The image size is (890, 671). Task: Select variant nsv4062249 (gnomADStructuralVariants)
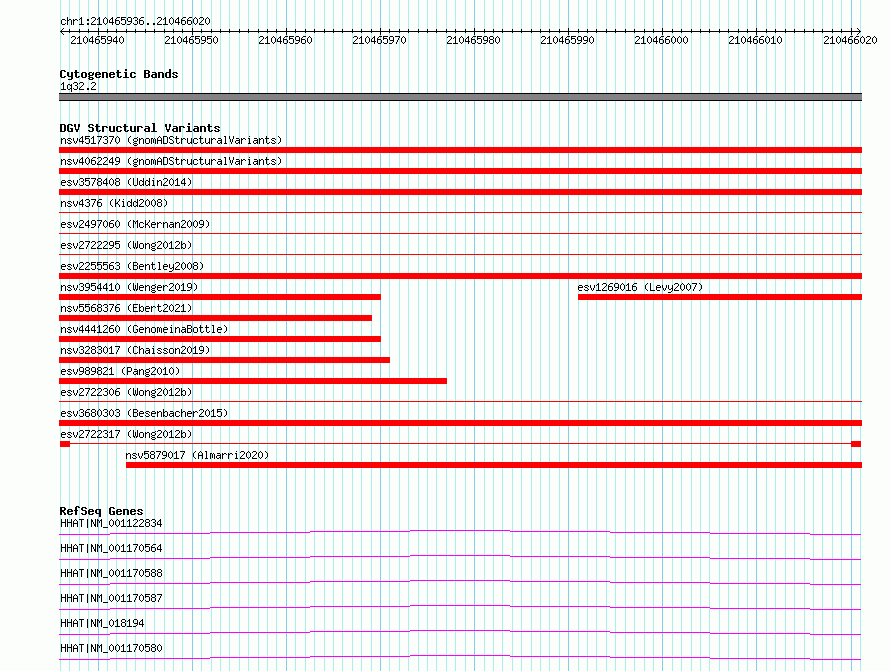pyautogui.click(x=171, y=161)
